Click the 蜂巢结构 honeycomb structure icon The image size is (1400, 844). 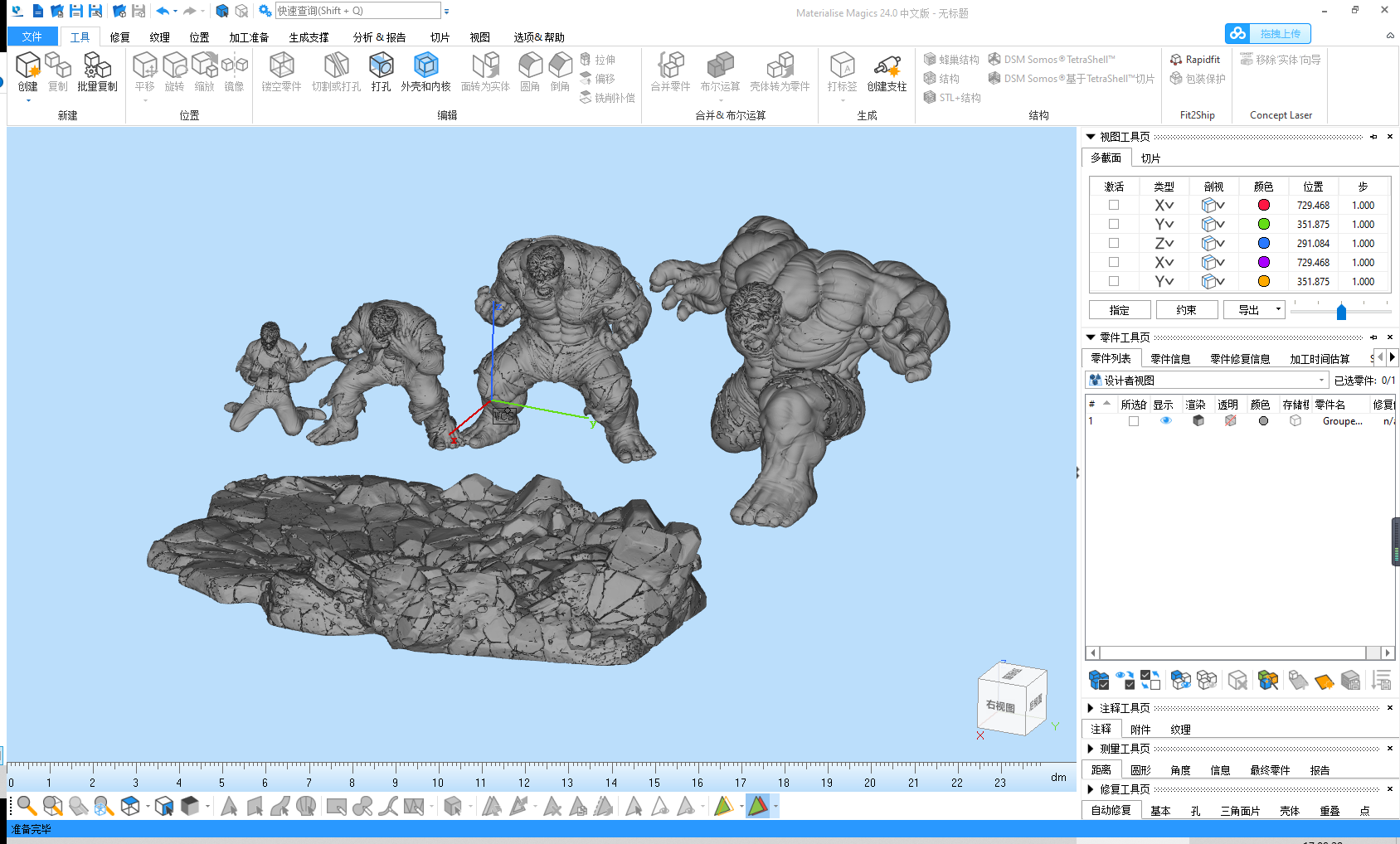point(951,60)
